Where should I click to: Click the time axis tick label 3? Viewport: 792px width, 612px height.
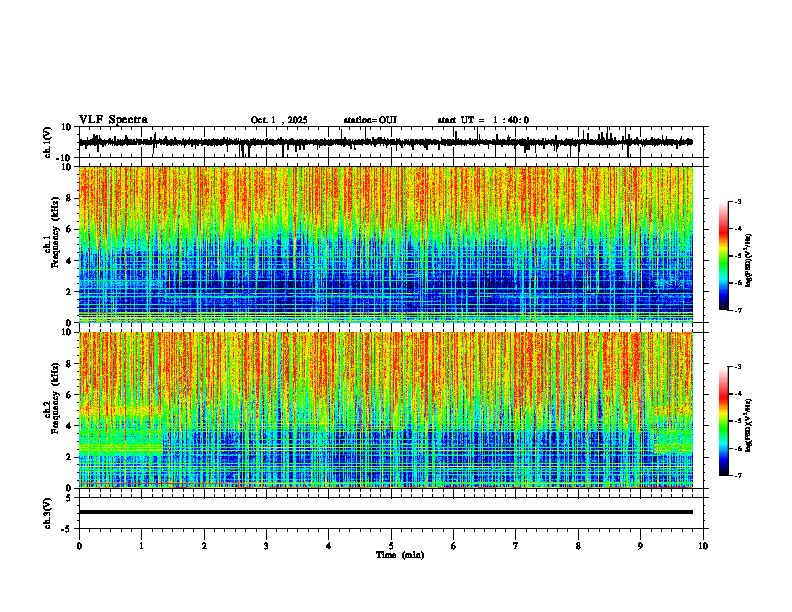(x=266, y=546)
